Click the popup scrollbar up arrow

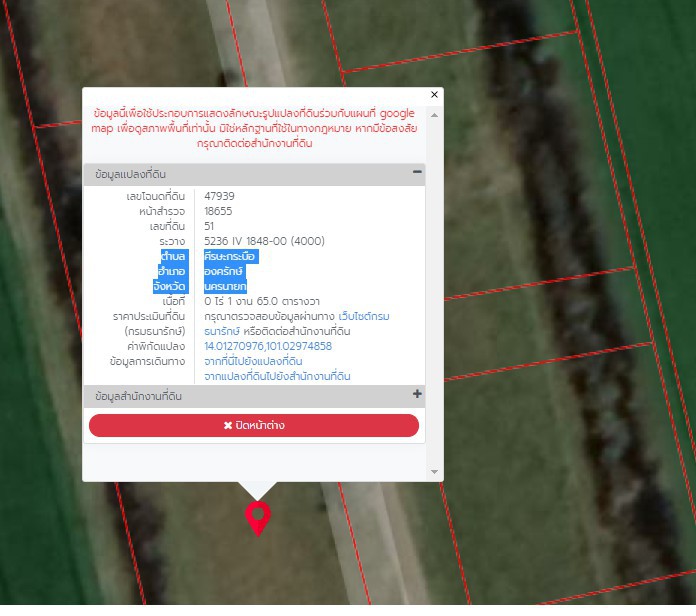click(435, 115)
